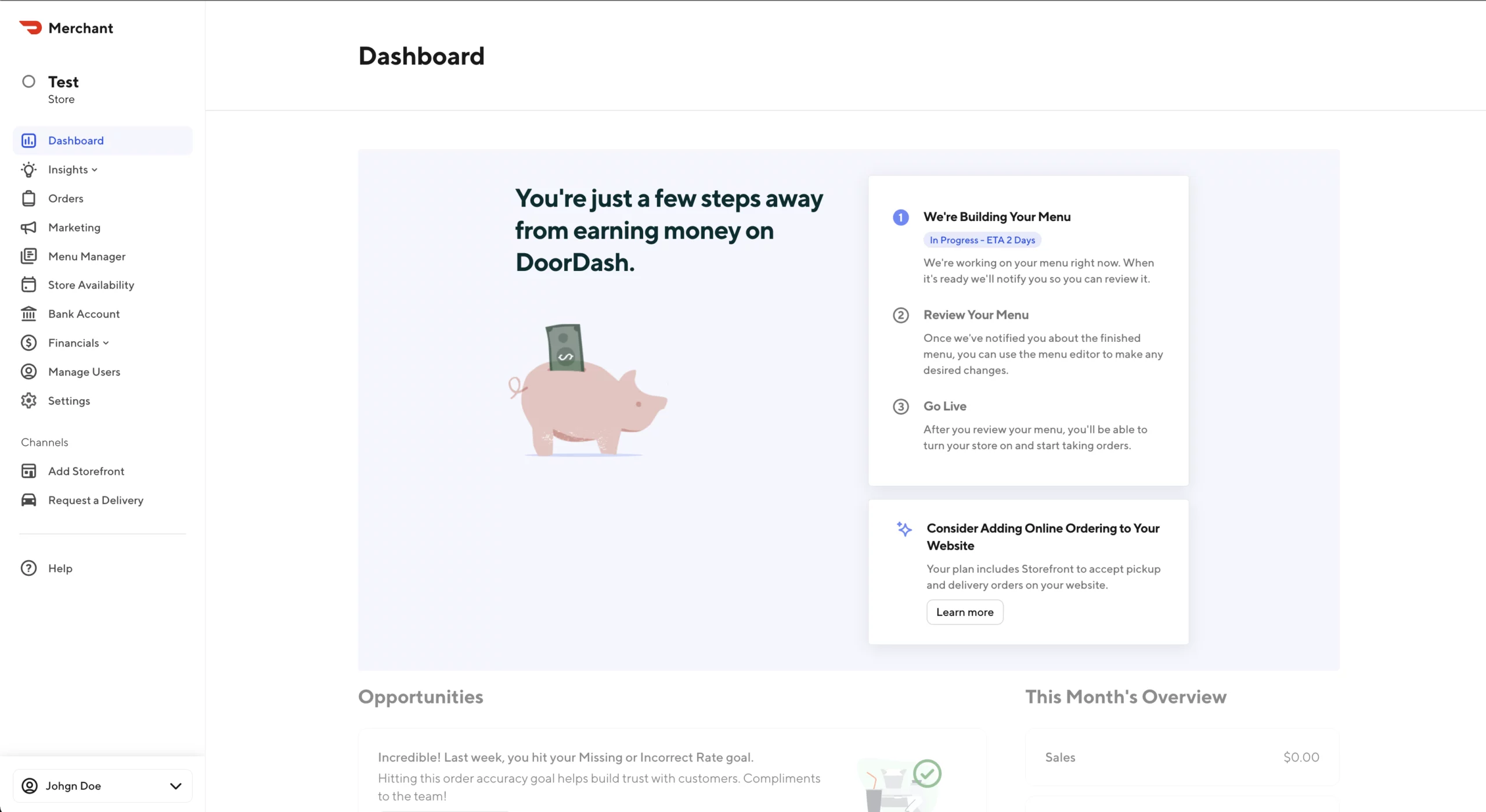Open the Dashboard menu item

(103, 140)
